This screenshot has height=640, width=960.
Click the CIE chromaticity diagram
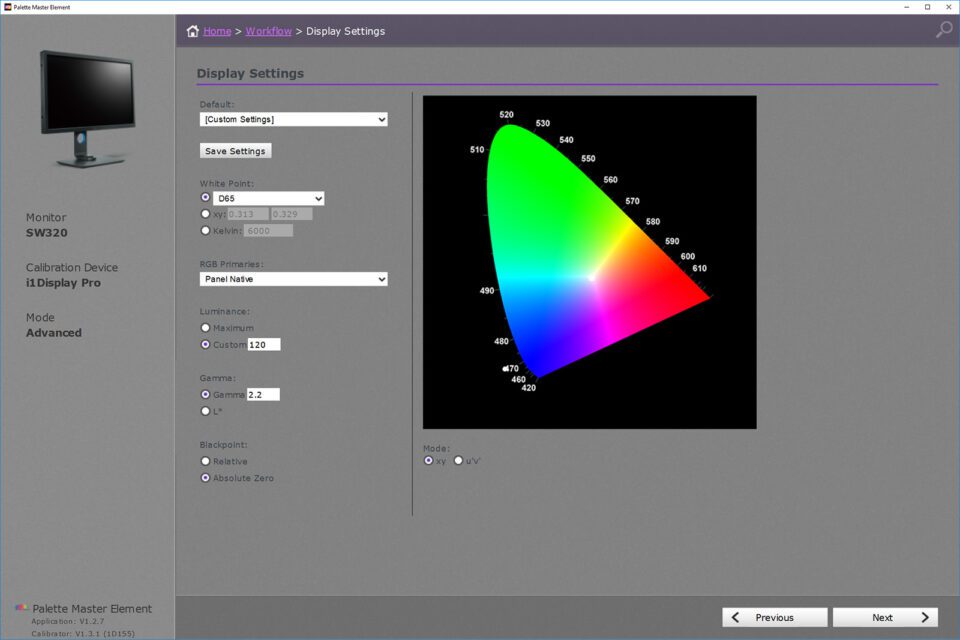point(590,262)
